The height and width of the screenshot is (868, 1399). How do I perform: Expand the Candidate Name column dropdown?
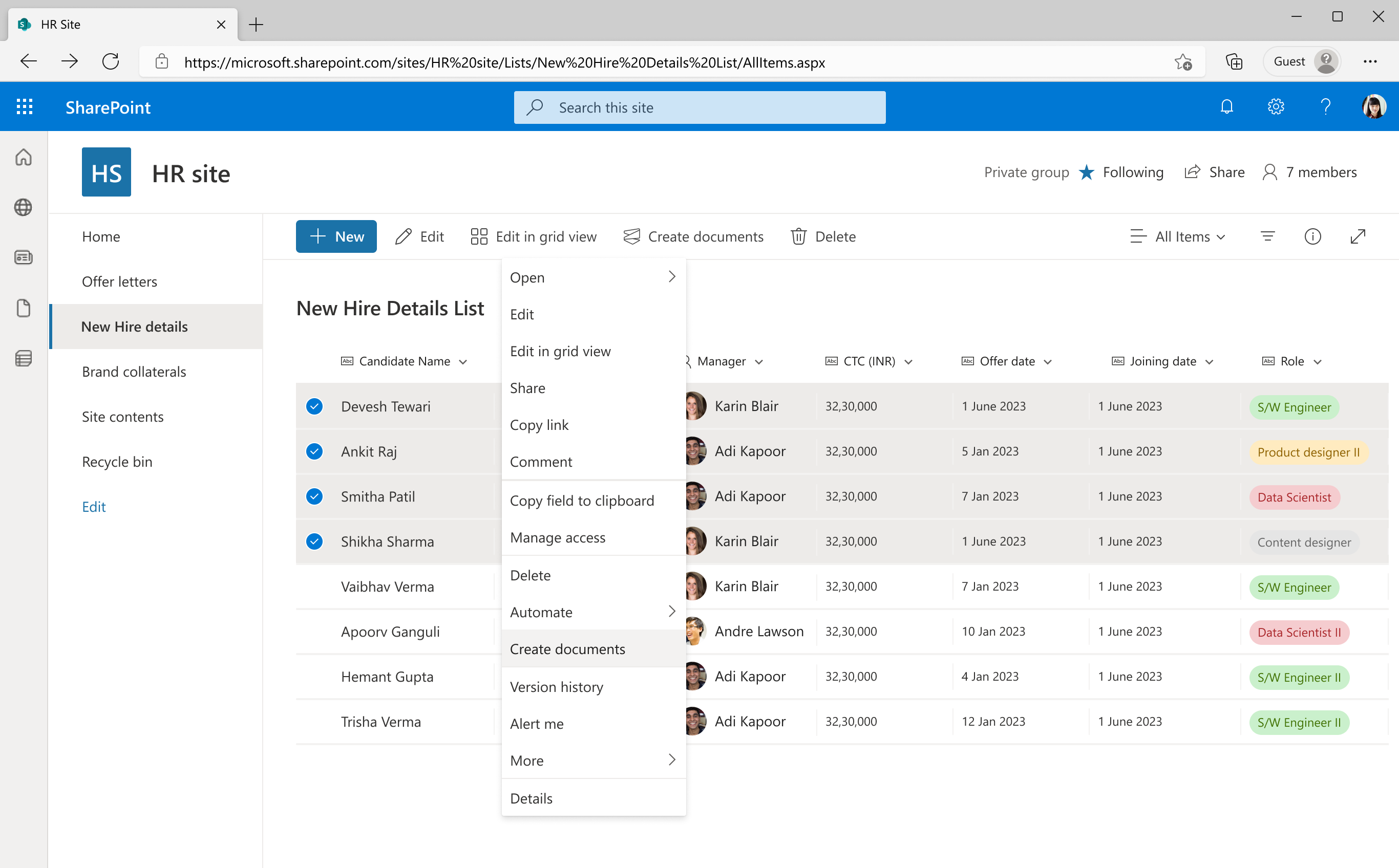point(463,362)
